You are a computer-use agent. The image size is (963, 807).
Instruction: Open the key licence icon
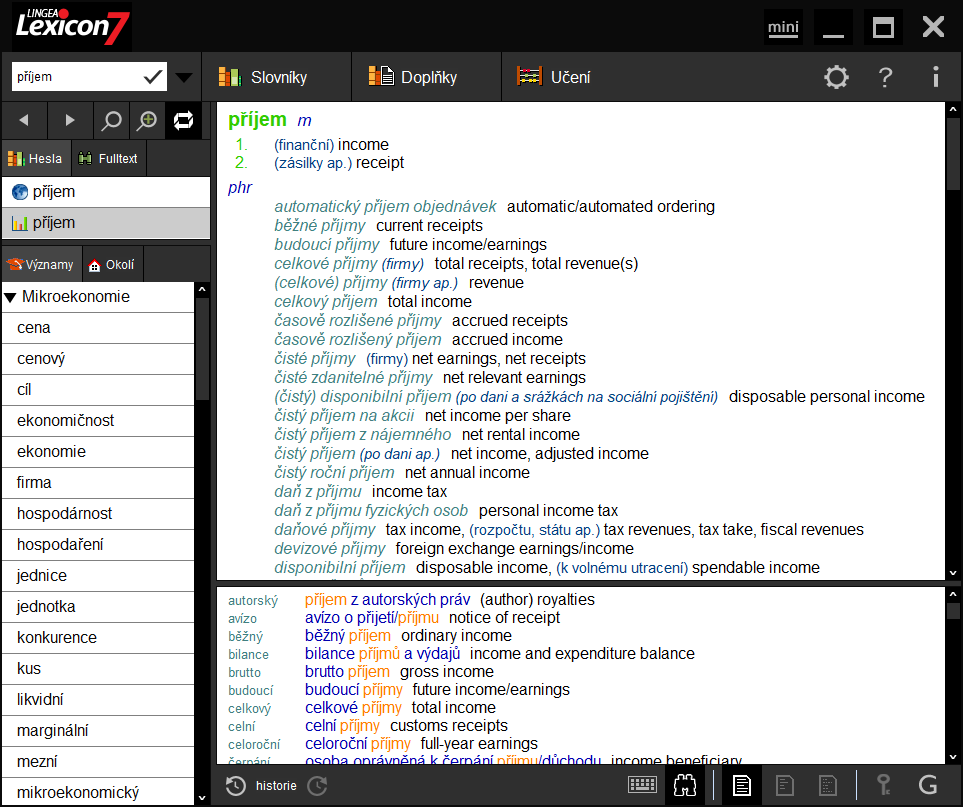tap(883, 785)
